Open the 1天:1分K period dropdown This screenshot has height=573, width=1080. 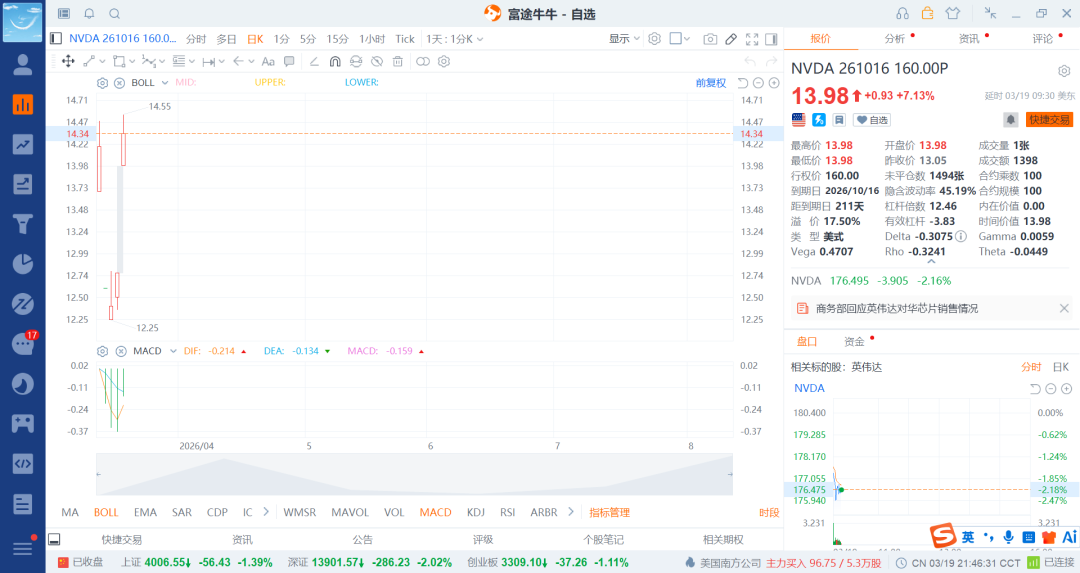pos(455,39)
